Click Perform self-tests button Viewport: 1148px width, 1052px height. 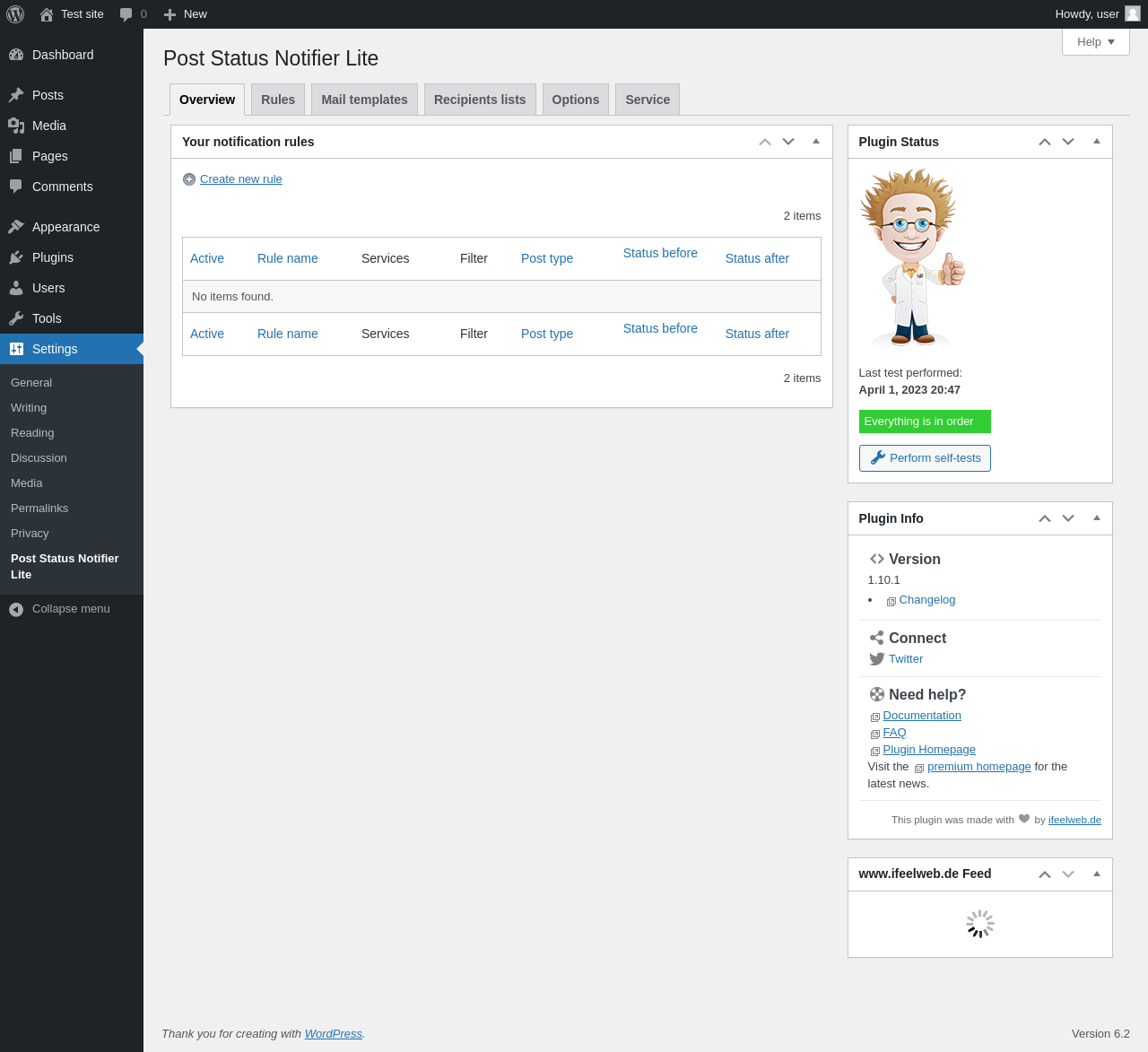[x=925, y=458]
